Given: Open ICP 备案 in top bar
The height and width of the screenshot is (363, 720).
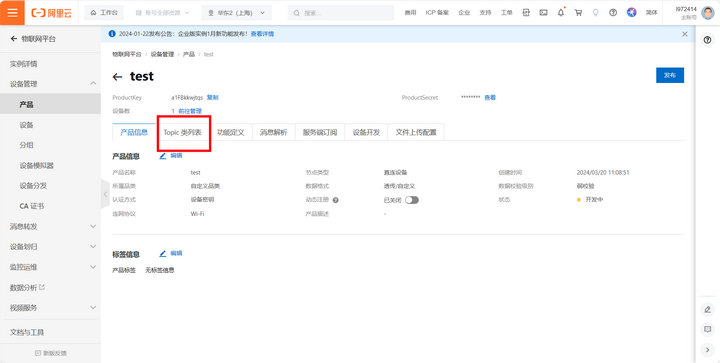Looking at the screenshot, I should (437, 13).
